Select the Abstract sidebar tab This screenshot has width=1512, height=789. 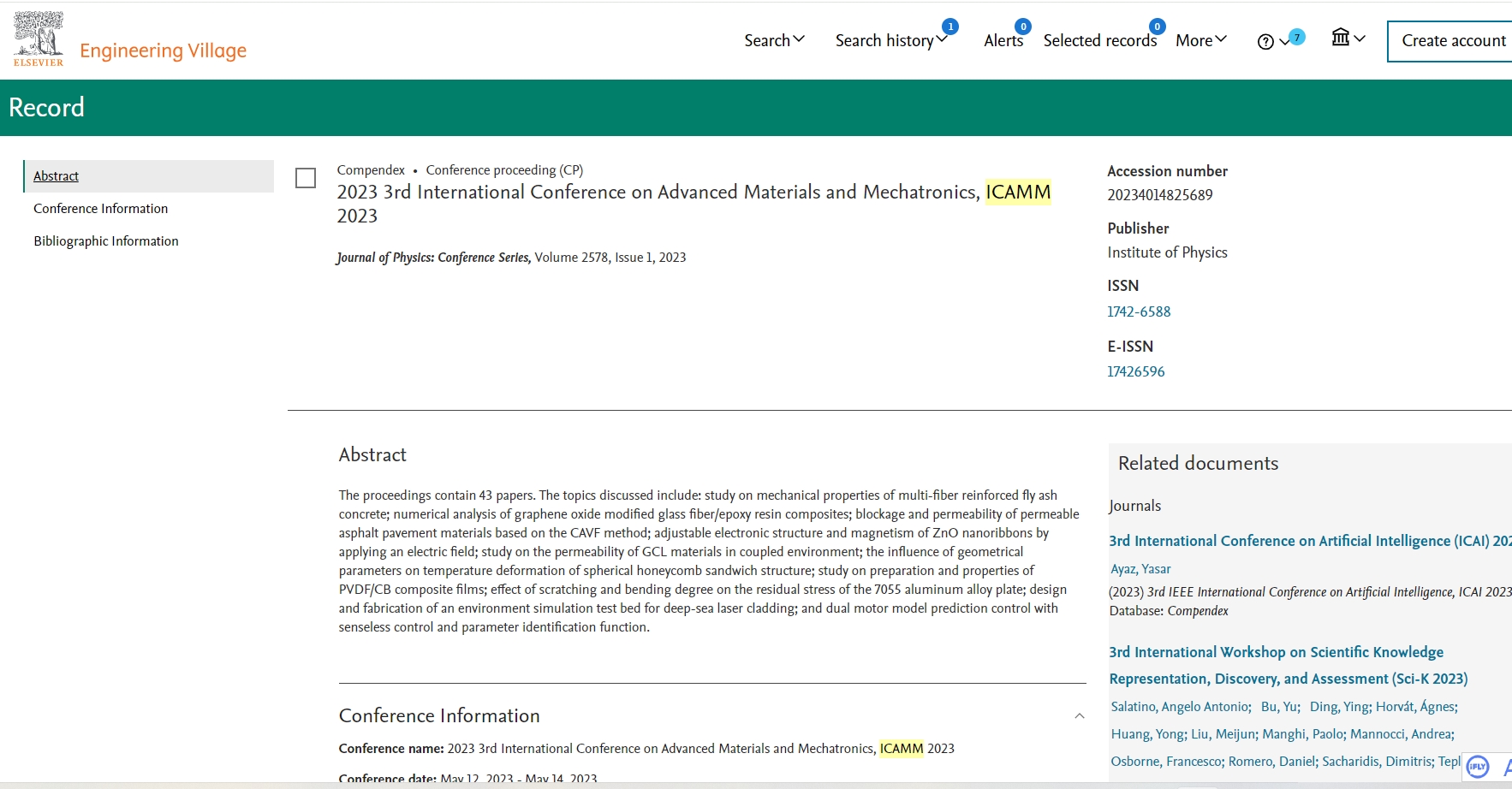coord(148,176)
